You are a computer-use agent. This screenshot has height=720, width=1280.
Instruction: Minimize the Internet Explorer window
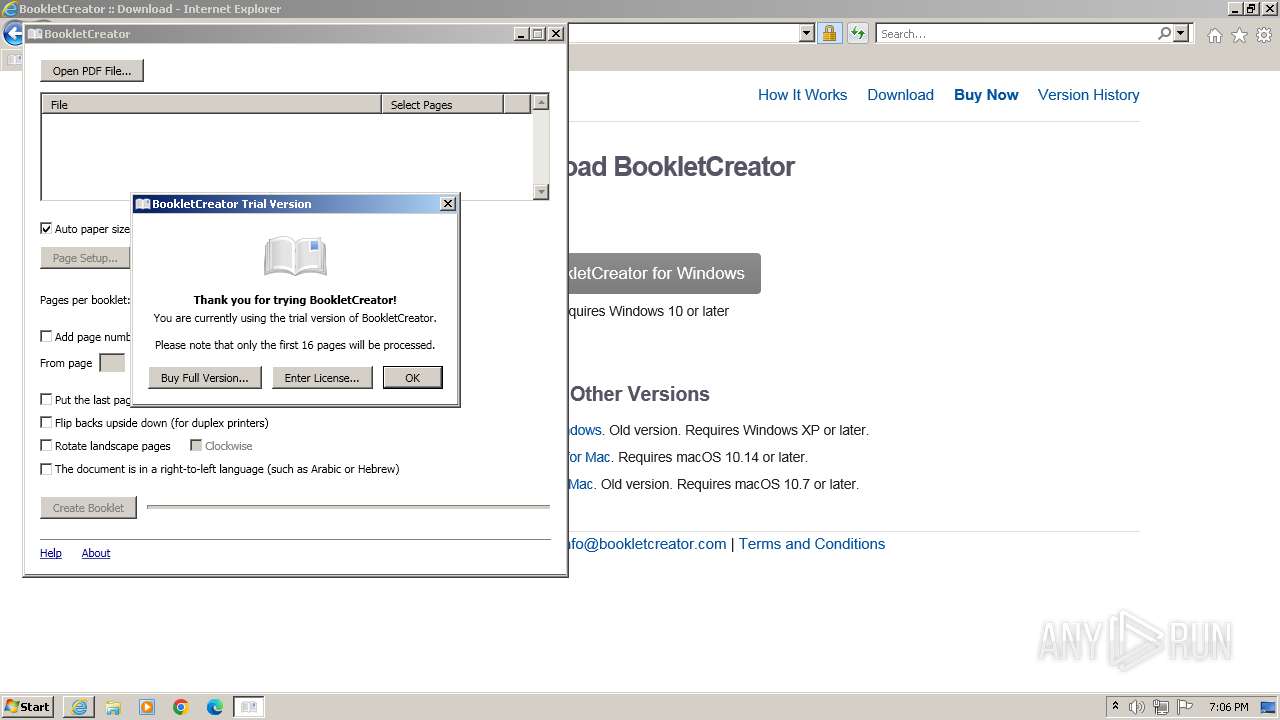tap(1236, 8)
